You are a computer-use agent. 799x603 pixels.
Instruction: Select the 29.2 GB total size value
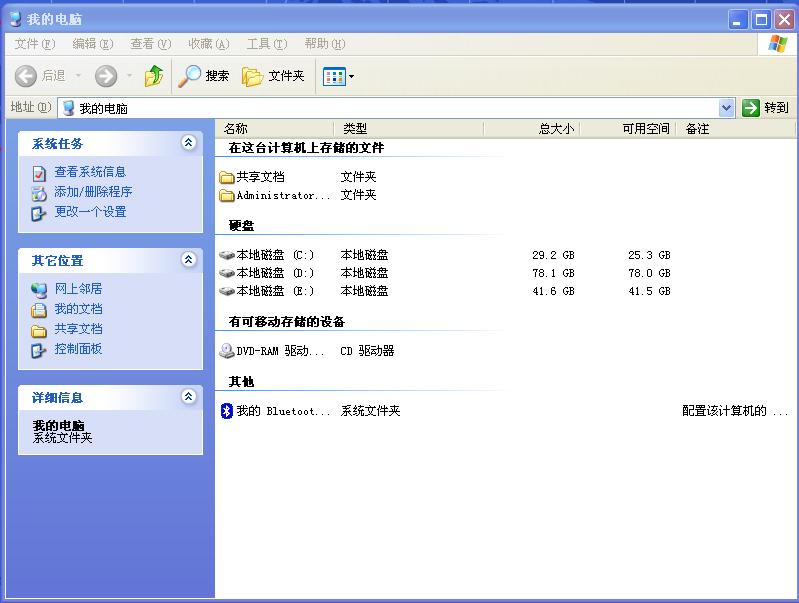click(553, 255)
